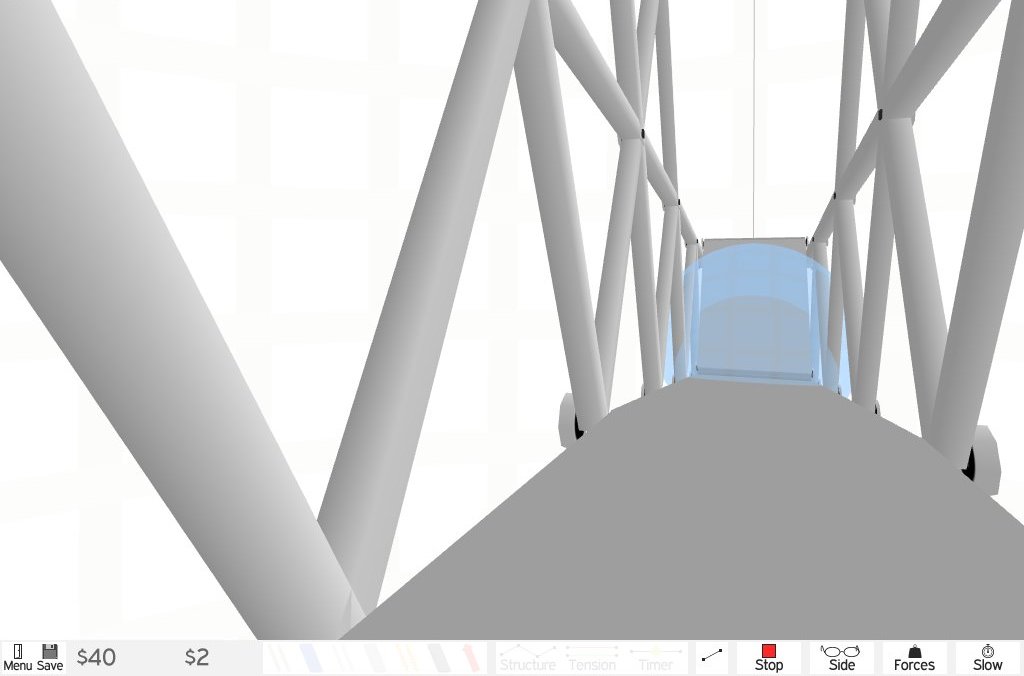This screenshot has height=676, width=1024.
Task: Select the Tension mode button
Action: [592, 658]
